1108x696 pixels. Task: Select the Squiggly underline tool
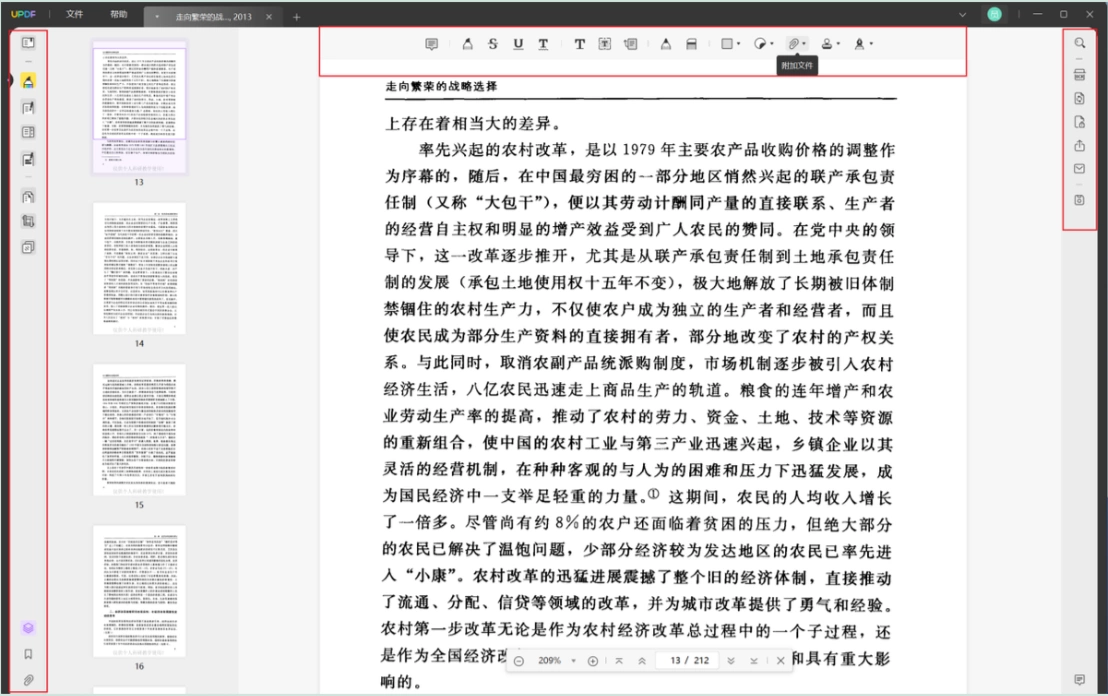[543, 44]
